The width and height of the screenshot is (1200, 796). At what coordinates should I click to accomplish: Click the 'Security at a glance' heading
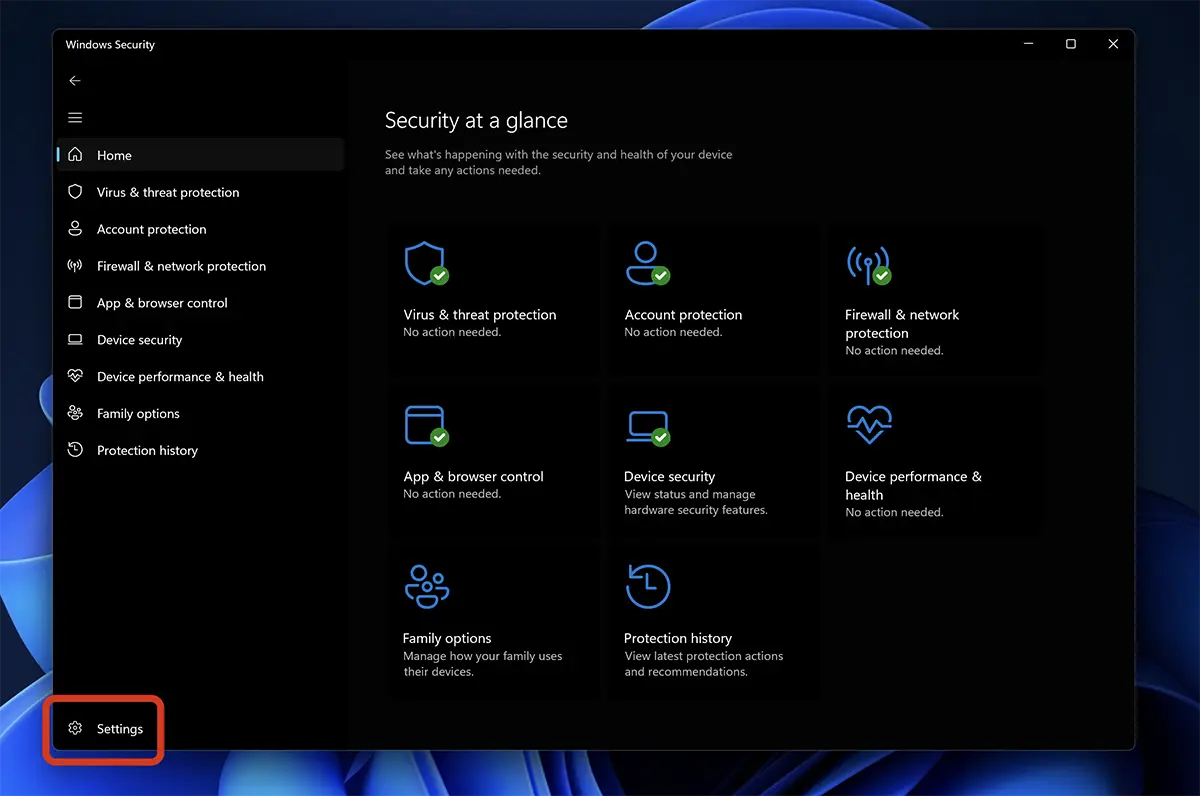[476, 120]
